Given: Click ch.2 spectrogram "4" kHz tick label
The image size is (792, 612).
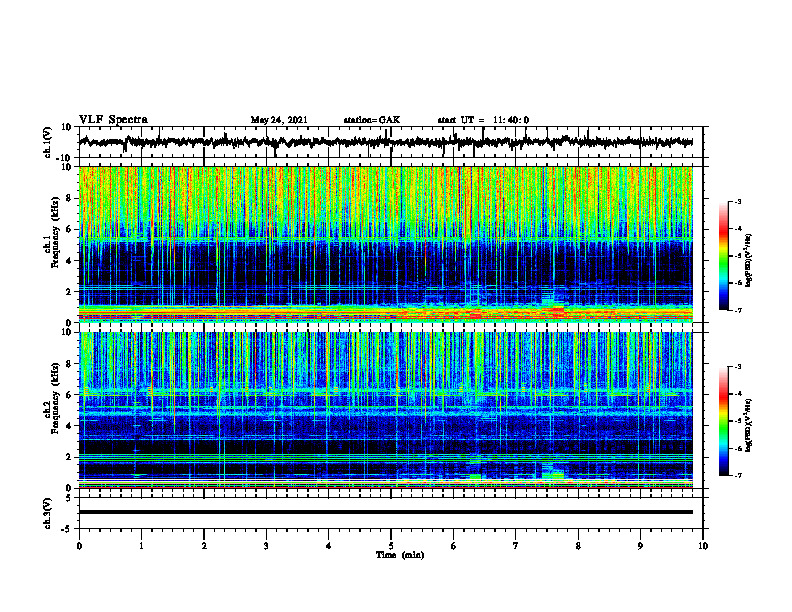Looking at the screenshot, I should 69,426.
